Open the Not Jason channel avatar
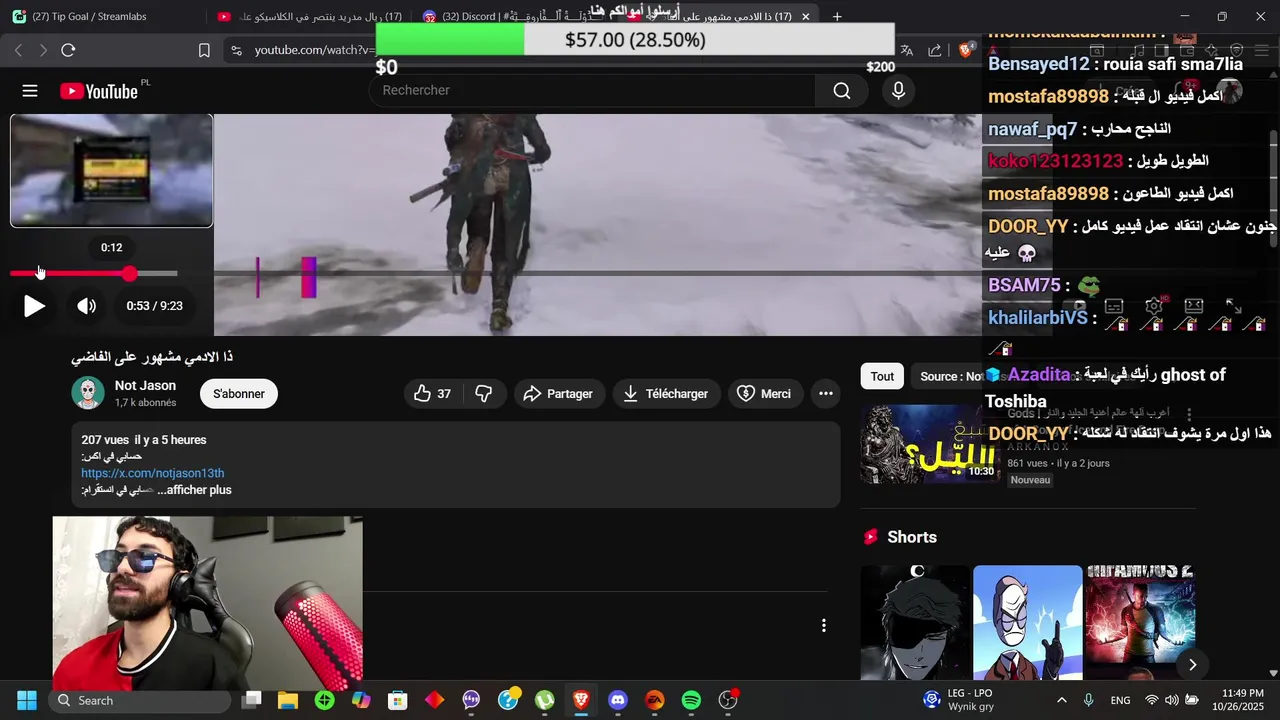The height and width of the screenshot is (720, 1280). (88, 393)
